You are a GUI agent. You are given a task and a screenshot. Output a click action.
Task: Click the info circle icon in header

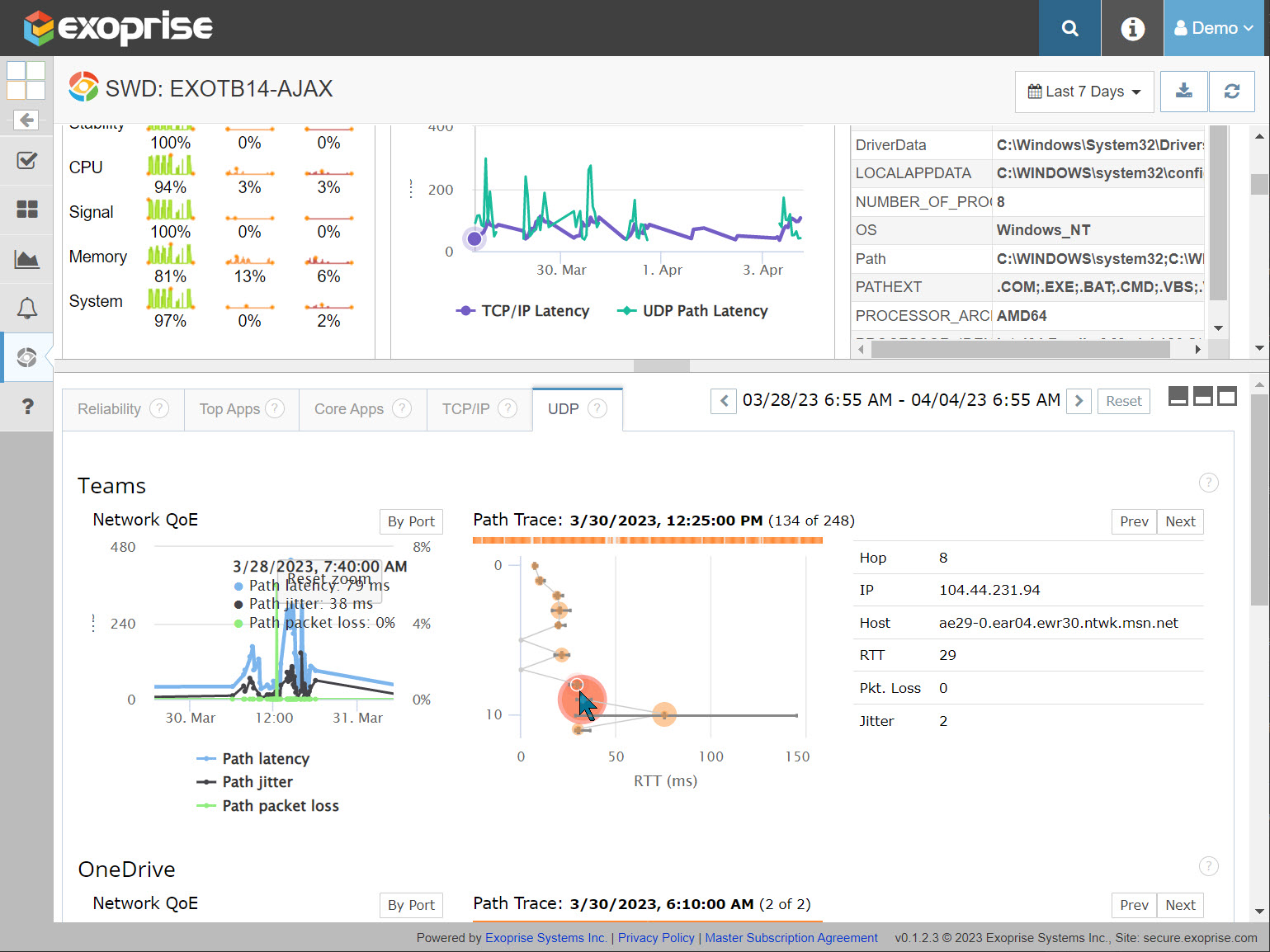pos(1132,28)
